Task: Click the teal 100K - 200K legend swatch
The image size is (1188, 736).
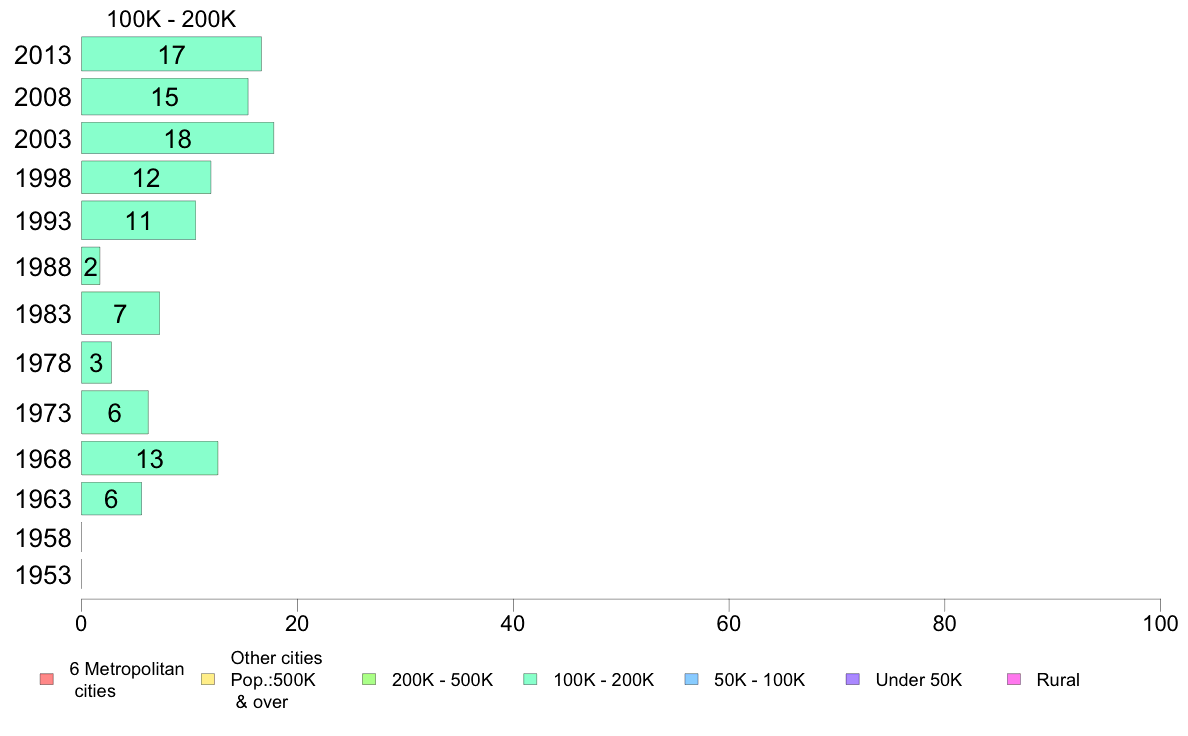Action: click(x=530, y=679)
